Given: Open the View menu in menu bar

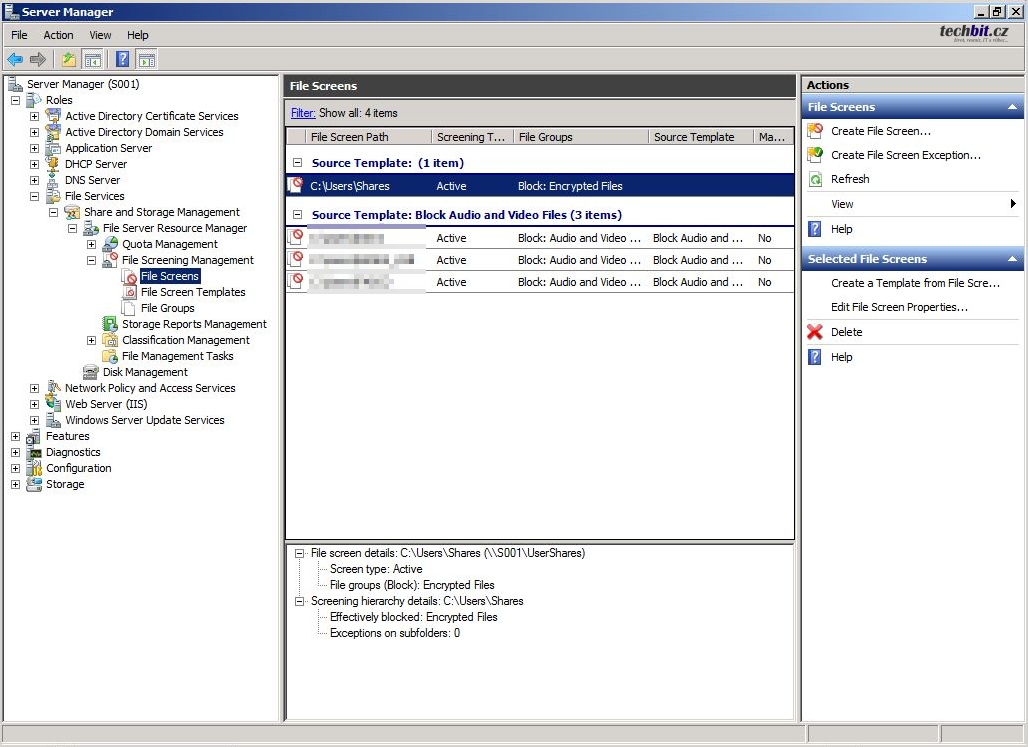Looking at the screenshot, I should click(100, 35).
